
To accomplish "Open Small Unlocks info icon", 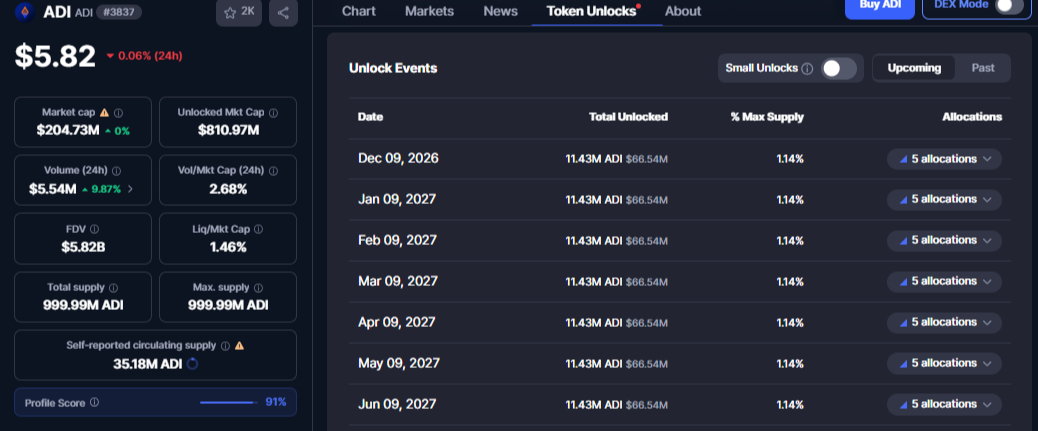I will [x=807, y=68].
